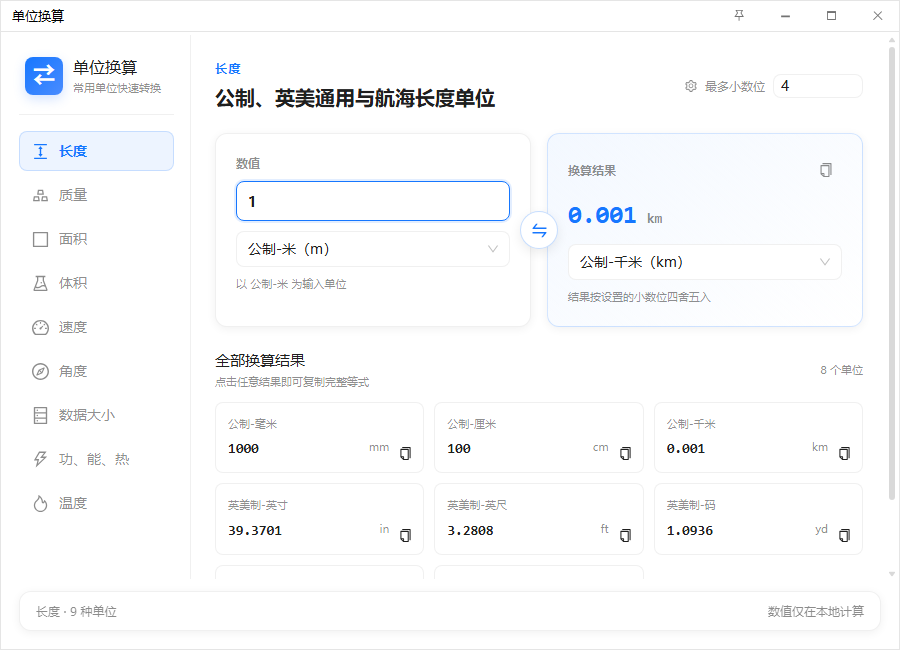Click the 换算结果 label
Viewport: 900px width, 650px height.
[592, 171]
